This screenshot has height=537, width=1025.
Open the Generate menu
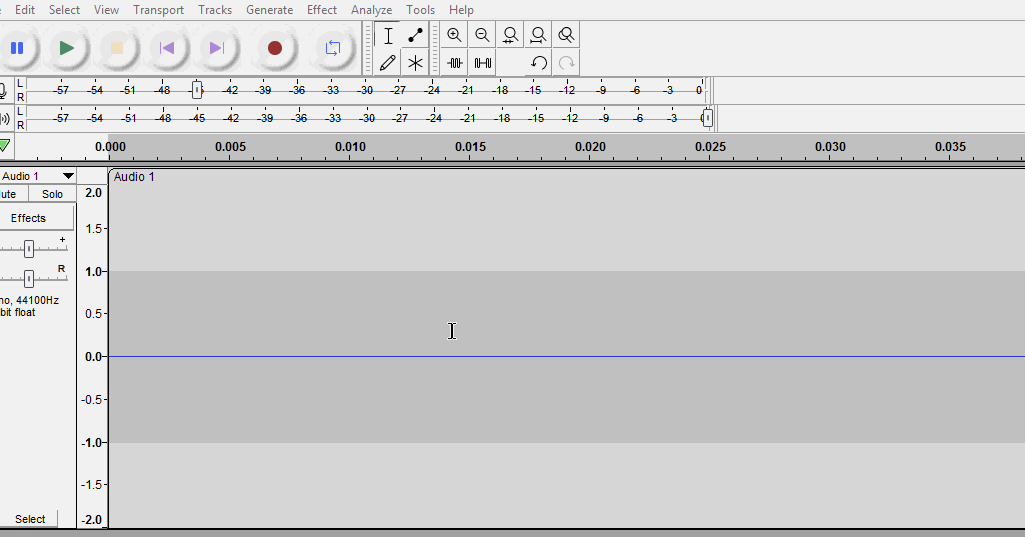click(x=269, y=10)
